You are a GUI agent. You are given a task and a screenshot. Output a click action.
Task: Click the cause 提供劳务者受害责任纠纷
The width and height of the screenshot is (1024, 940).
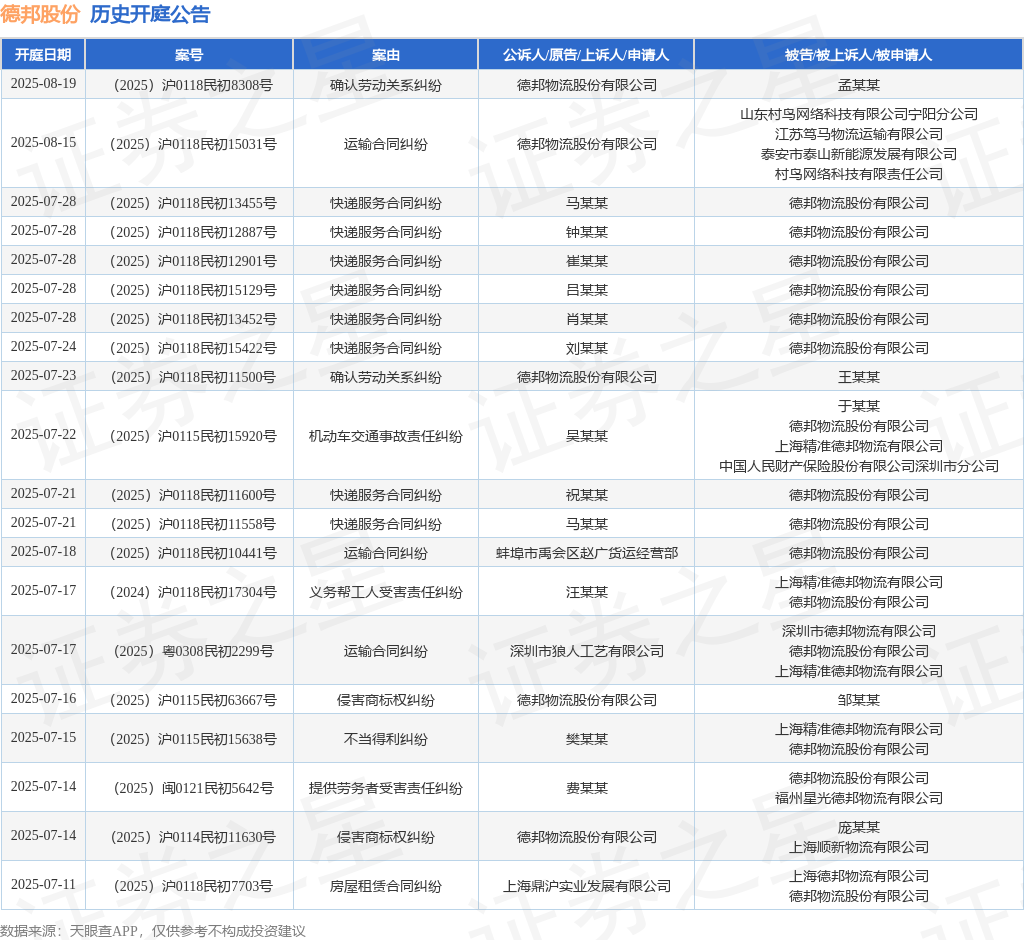[386, 788]
